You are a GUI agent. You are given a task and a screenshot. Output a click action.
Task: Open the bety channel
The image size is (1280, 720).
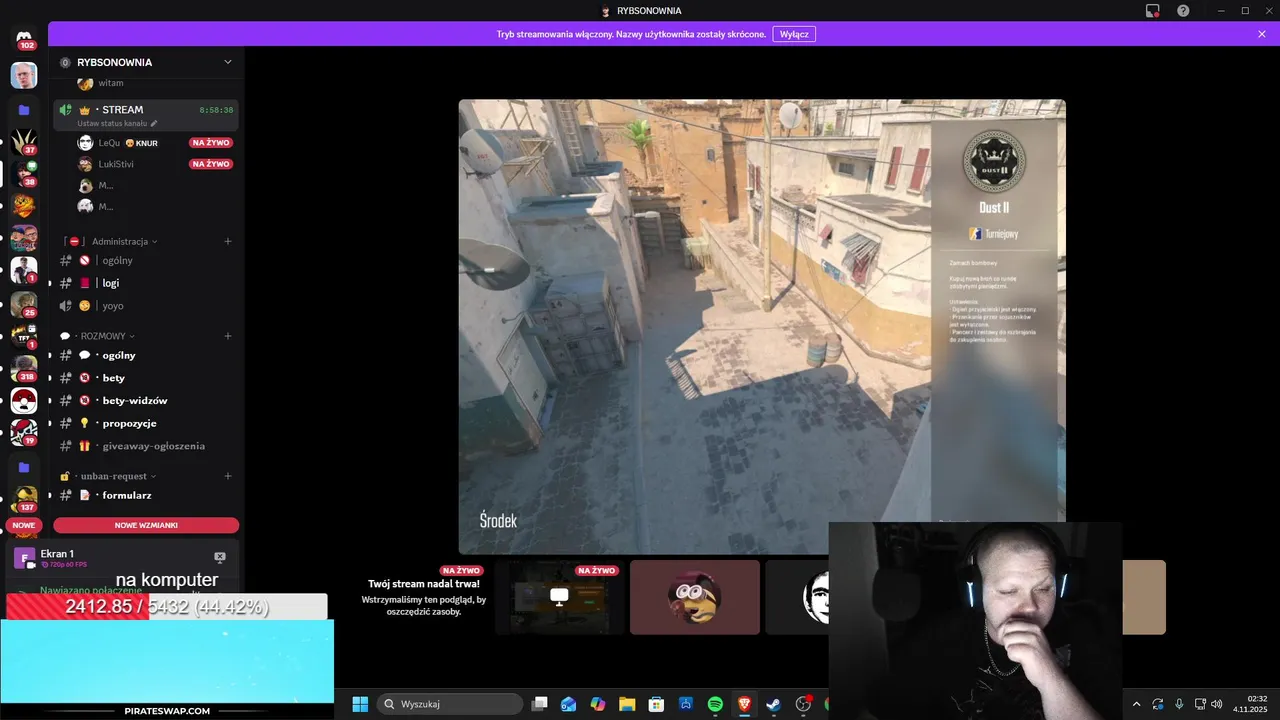[x=146, y=378]
